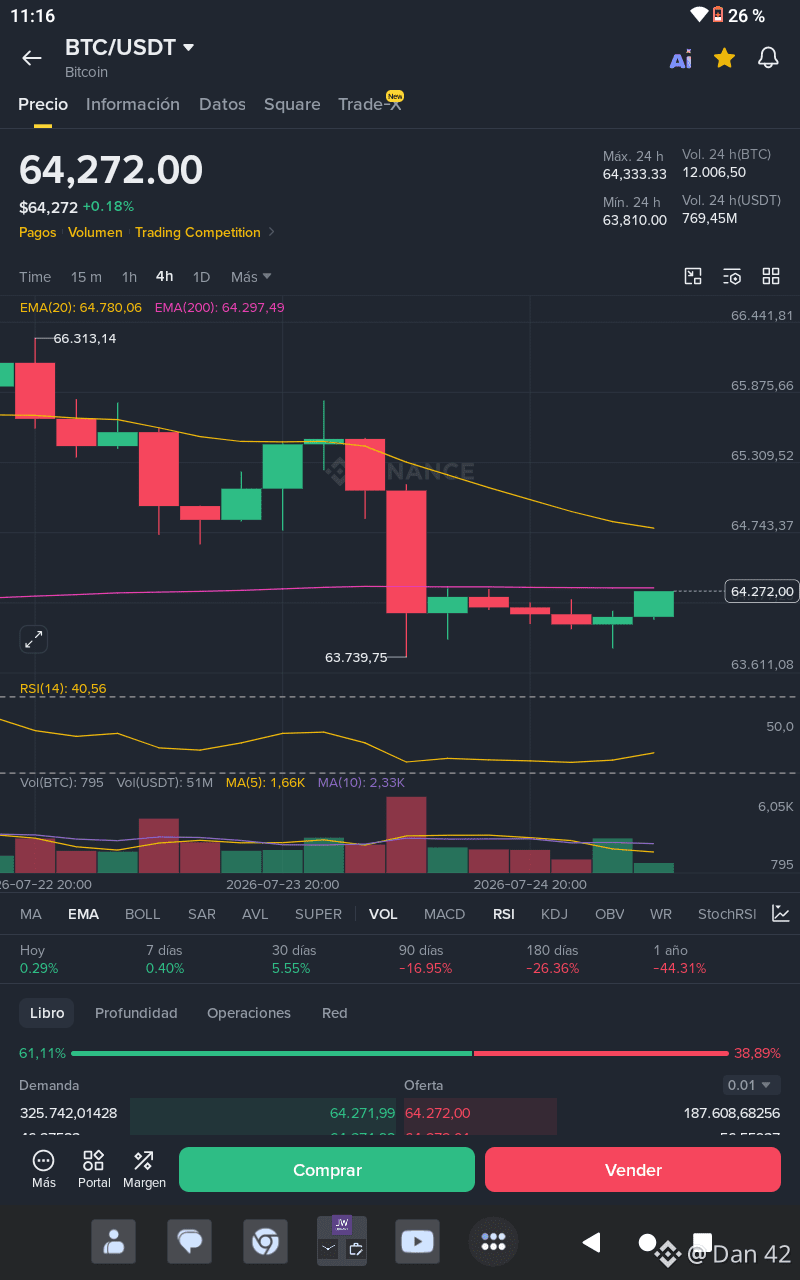The width and height of the screenshot is (800, 1280).
Task: Open the Trade-X tab
Action: click(x=370, y=104)
